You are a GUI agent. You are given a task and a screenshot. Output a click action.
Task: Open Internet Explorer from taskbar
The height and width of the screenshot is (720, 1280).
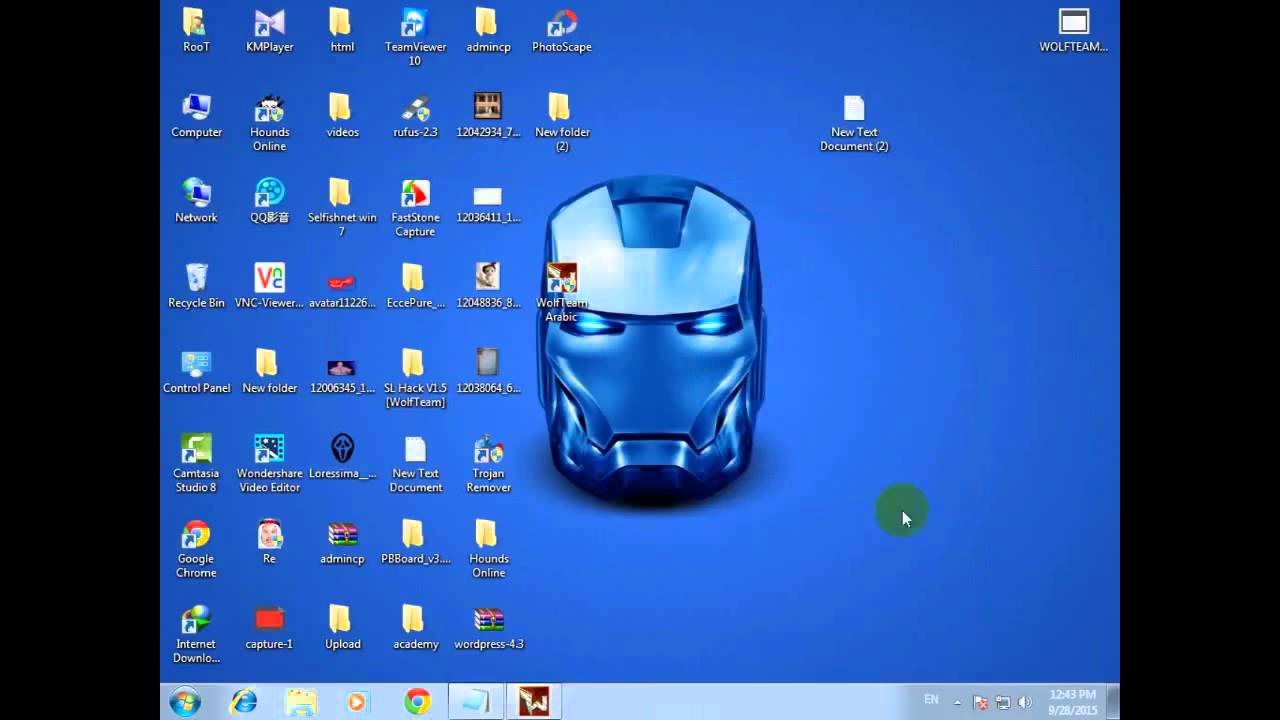(243, 702)
